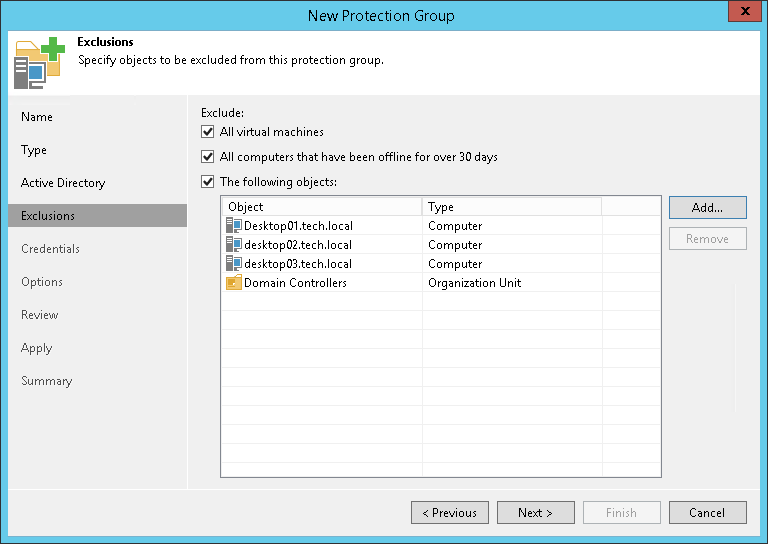Select the Exclusions step in sidebar
This screenshot has width=768, height=544.
coord(48,216)
